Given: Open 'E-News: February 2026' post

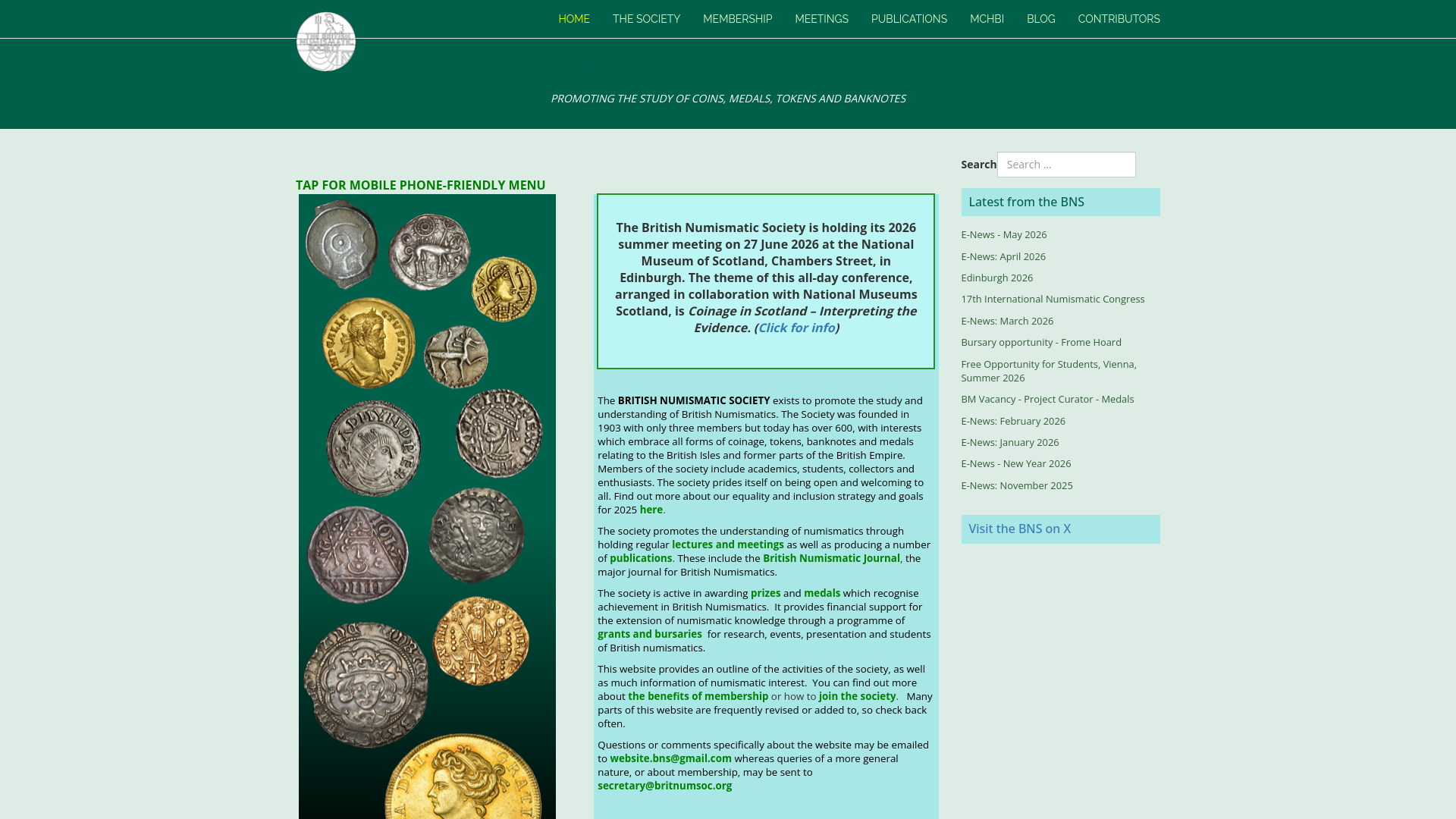Looking at the screenshot, I should 1012,421.
